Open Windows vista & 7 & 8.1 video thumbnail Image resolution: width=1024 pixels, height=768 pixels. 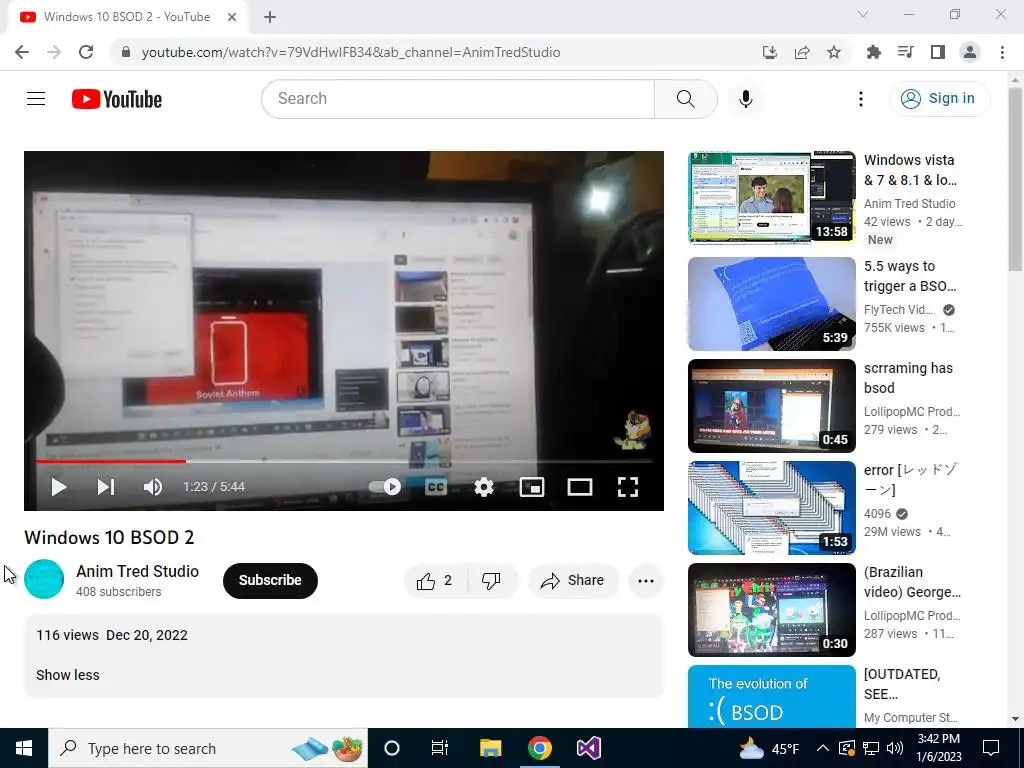(x=771, y=198)
